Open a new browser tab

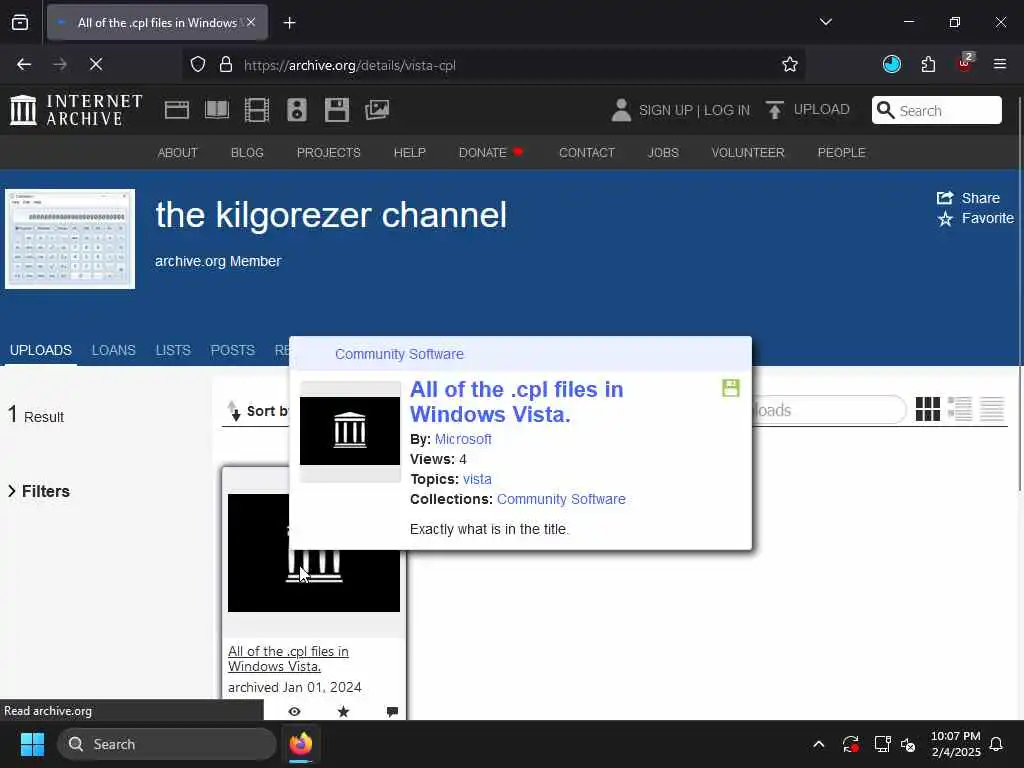[289, 23]
